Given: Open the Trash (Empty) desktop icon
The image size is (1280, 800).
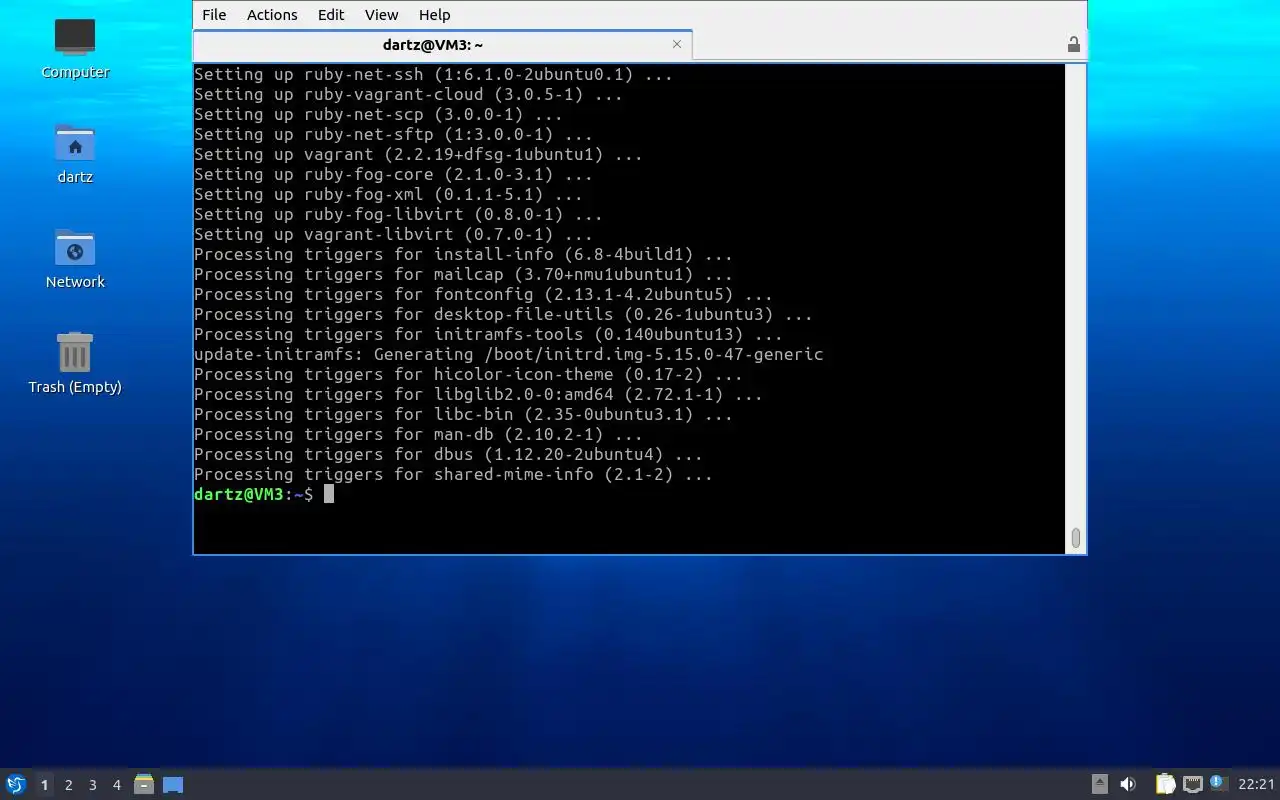Looking at the screenshot, I should click(x=75, y=363).
